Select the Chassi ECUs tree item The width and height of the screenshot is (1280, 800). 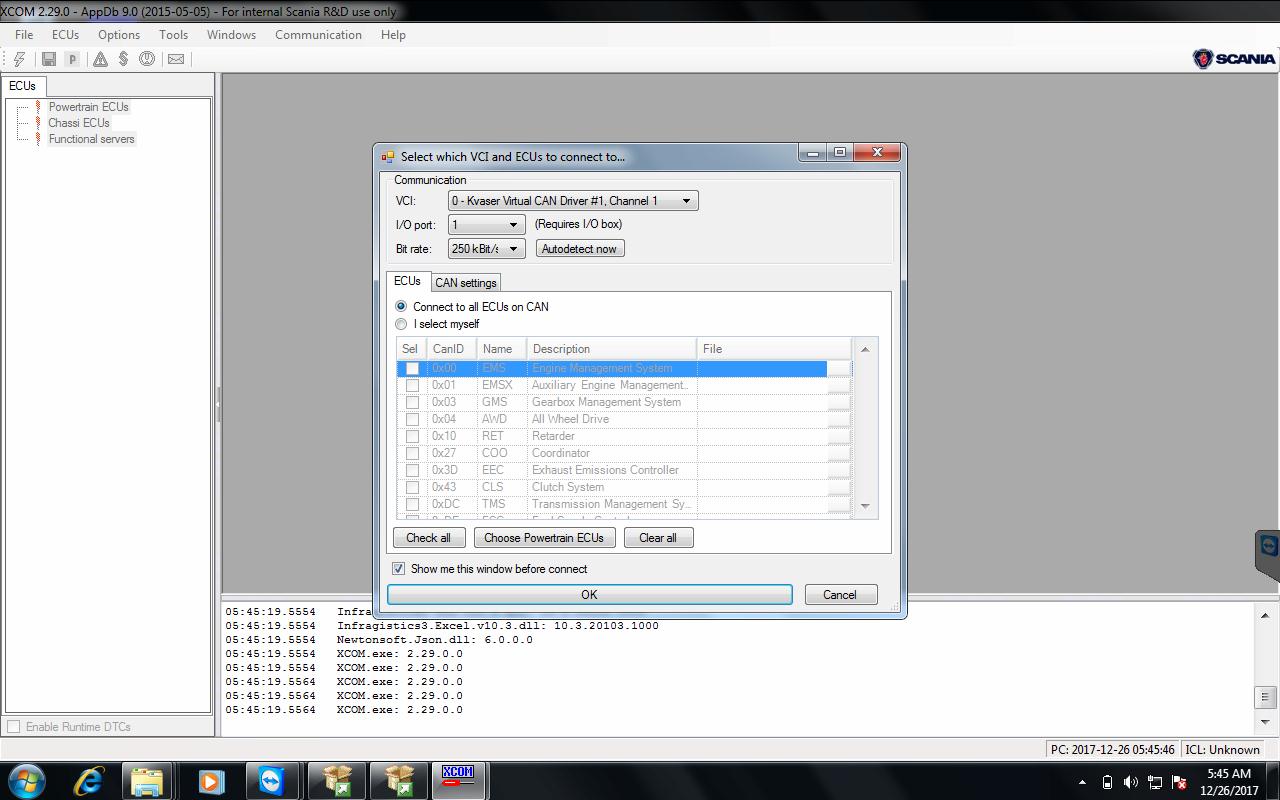click(79, 123)
